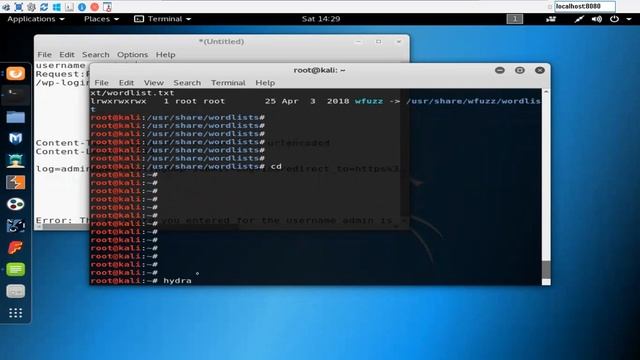Open the terminal window Terminal menu
640x360 pixels.
click(228, 83)
